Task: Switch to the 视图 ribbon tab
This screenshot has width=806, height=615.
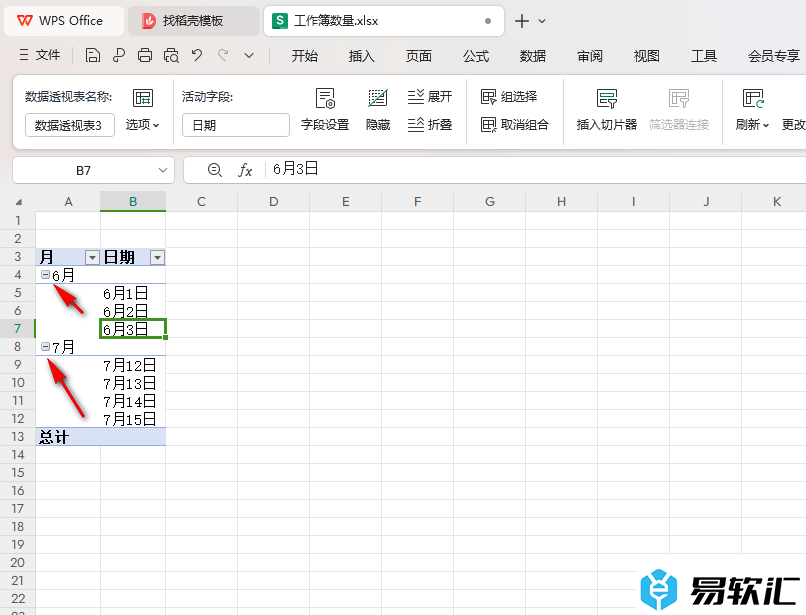Action: point(647,56)
